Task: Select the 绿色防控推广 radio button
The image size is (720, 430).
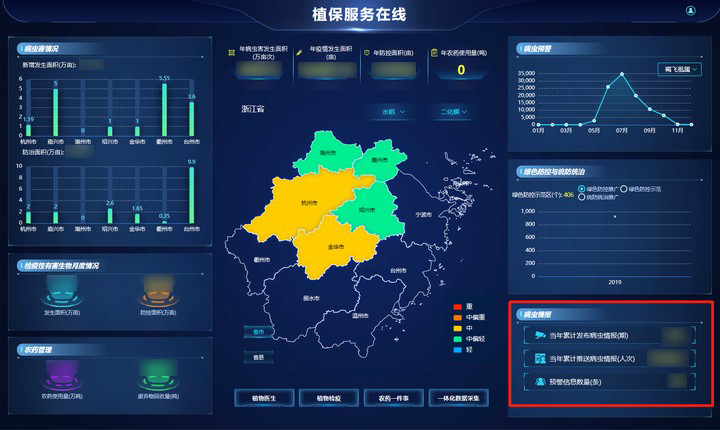Action: tap(582, 188)
